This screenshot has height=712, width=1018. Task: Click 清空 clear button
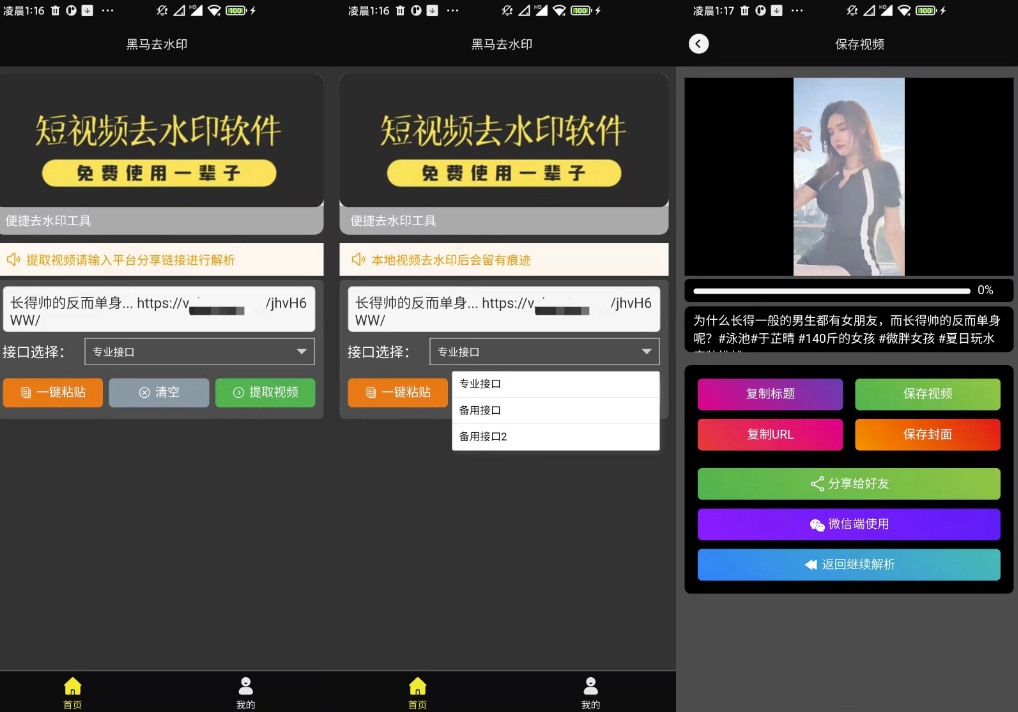(159, 393)
